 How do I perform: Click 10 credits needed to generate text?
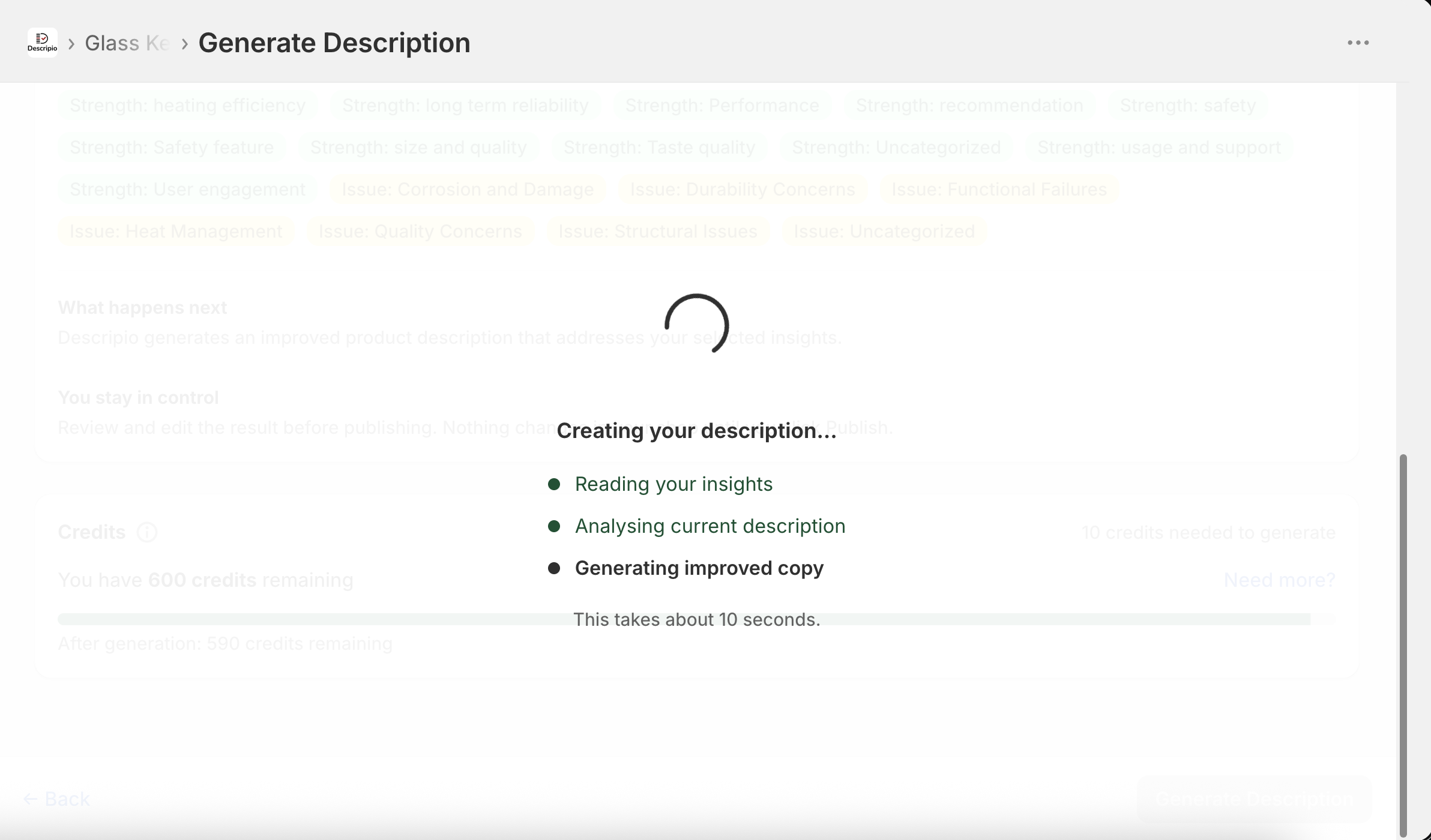(x=1208, y=533)
